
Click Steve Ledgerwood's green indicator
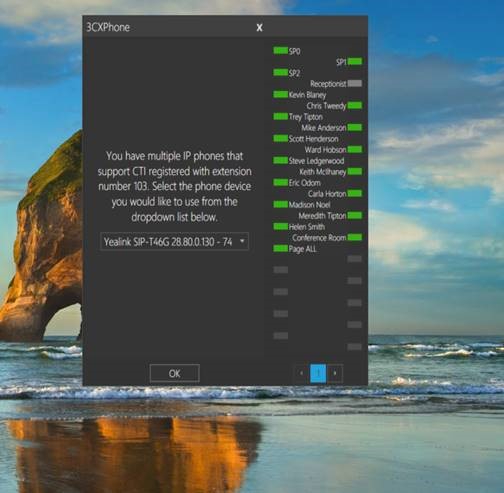(280, 161)
